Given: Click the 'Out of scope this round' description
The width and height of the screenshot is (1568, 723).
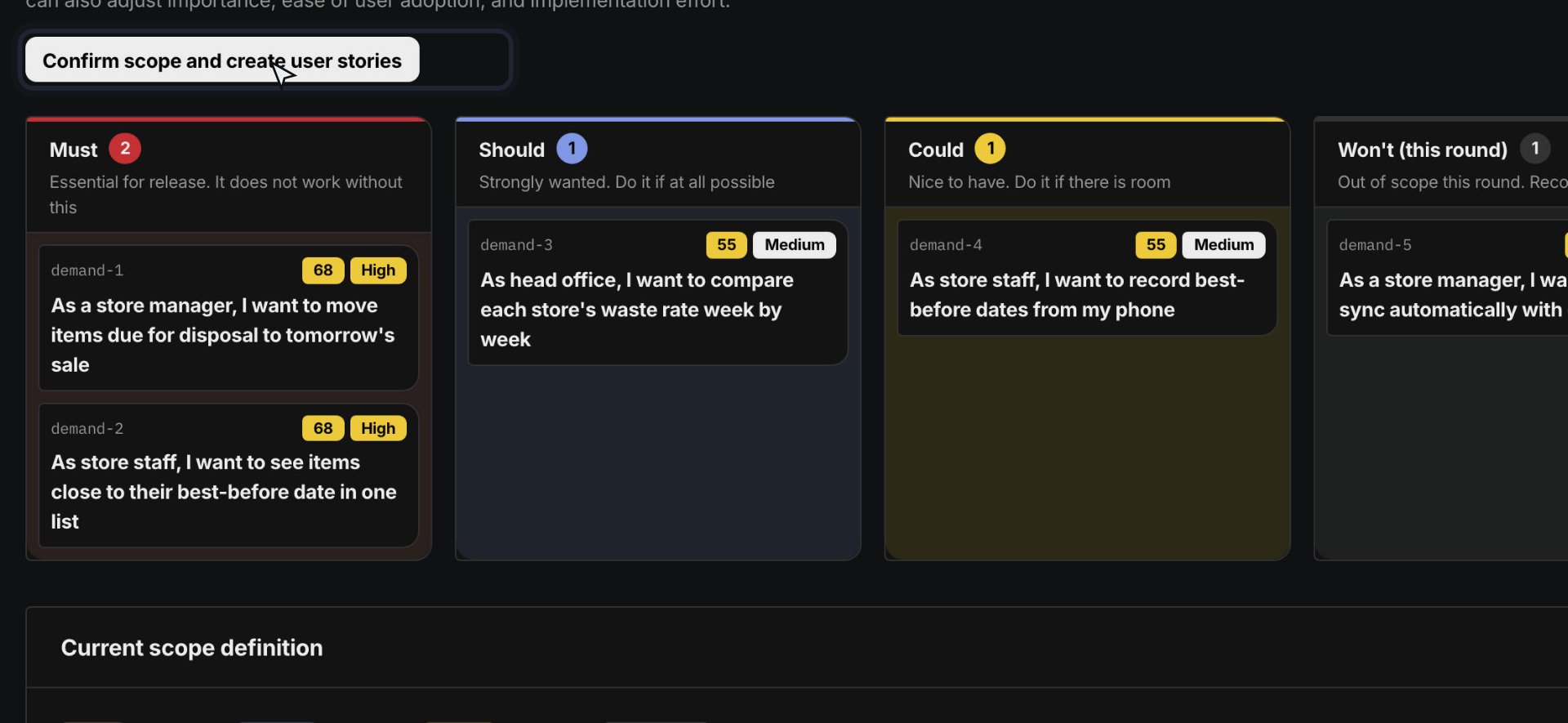Looking at the screenshot, I should tap(1453, 182).
